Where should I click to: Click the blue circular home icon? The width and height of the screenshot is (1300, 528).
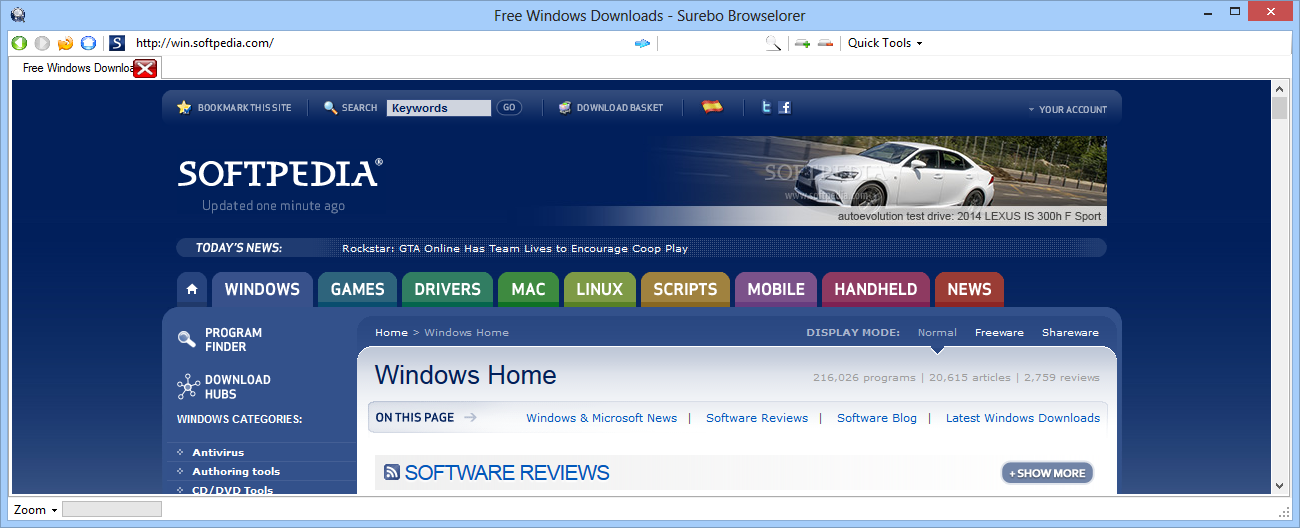pyautogui.click(x=88, y=43)
